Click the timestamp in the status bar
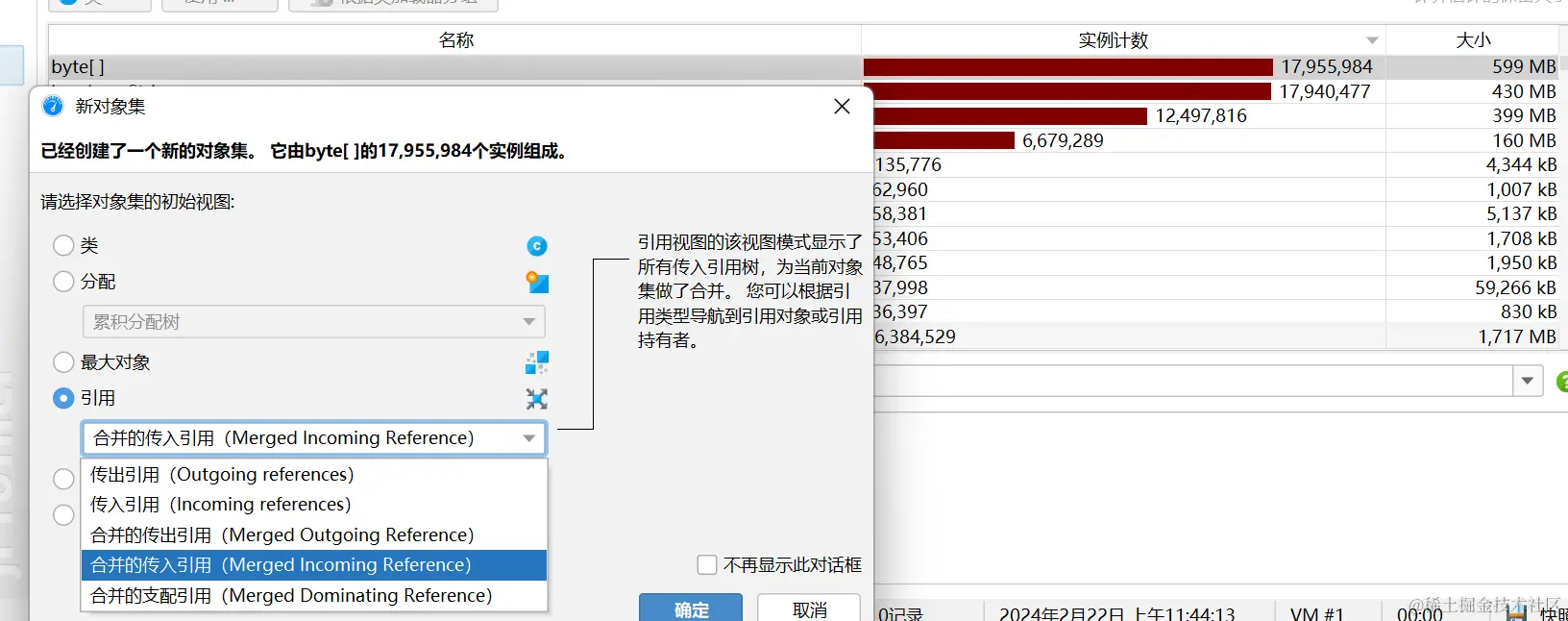Viewport: 1568px width, 621px height. coord(1116,613)
